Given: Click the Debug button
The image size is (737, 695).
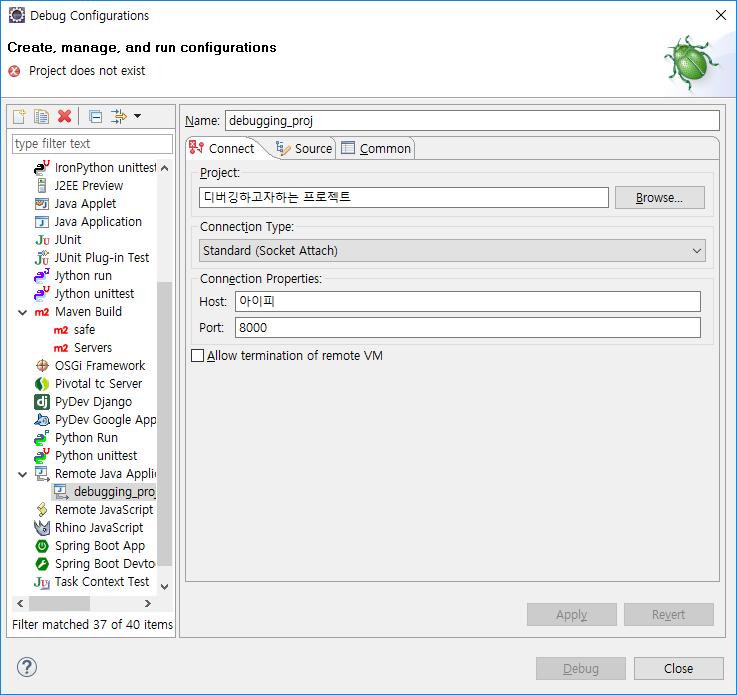Looking at the screenshot, I should coord(580,669).
